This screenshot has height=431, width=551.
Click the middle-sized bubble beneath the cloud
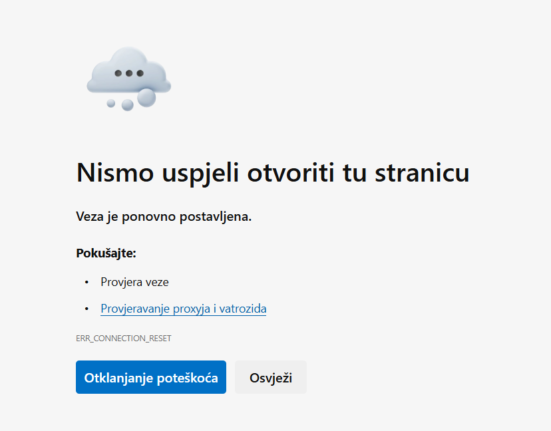pyautogui.click(x=127, y=105)
